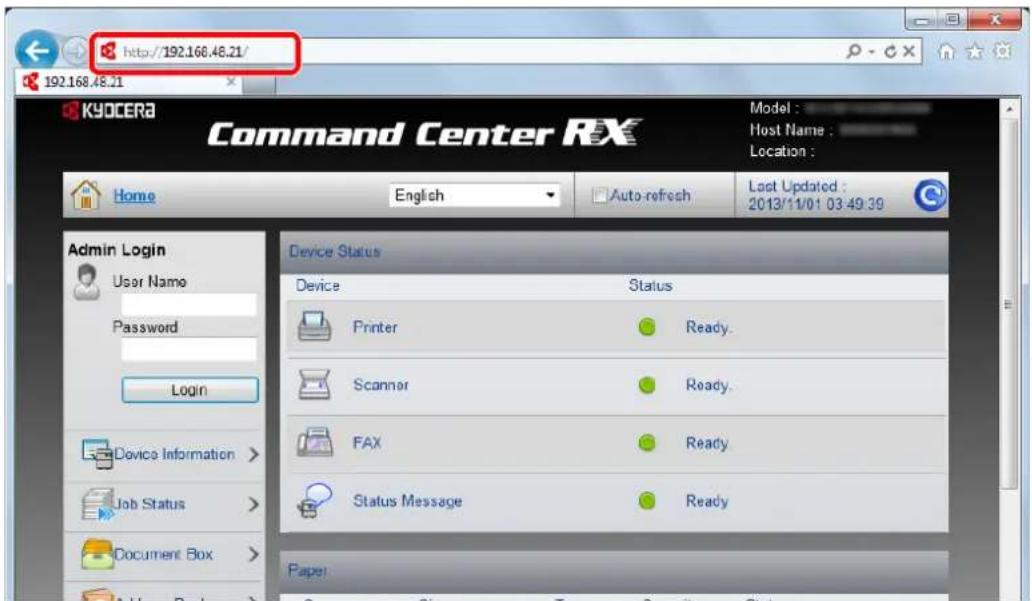Open browser tools gear icon
Viewport: 1032px width, 601px height.
pyautogui.click(x=1002, y=51)
